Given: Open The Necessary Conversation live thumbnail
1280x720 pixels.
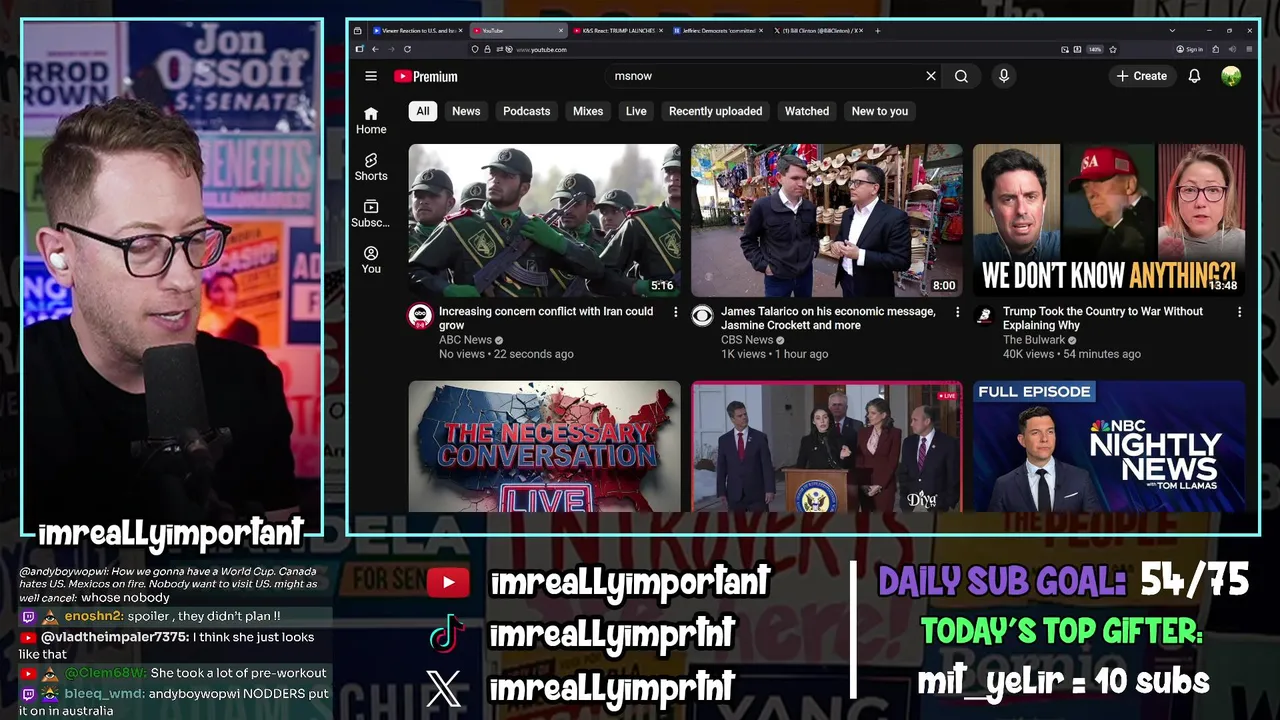Looking at the screenshot, I should [544, 446].
